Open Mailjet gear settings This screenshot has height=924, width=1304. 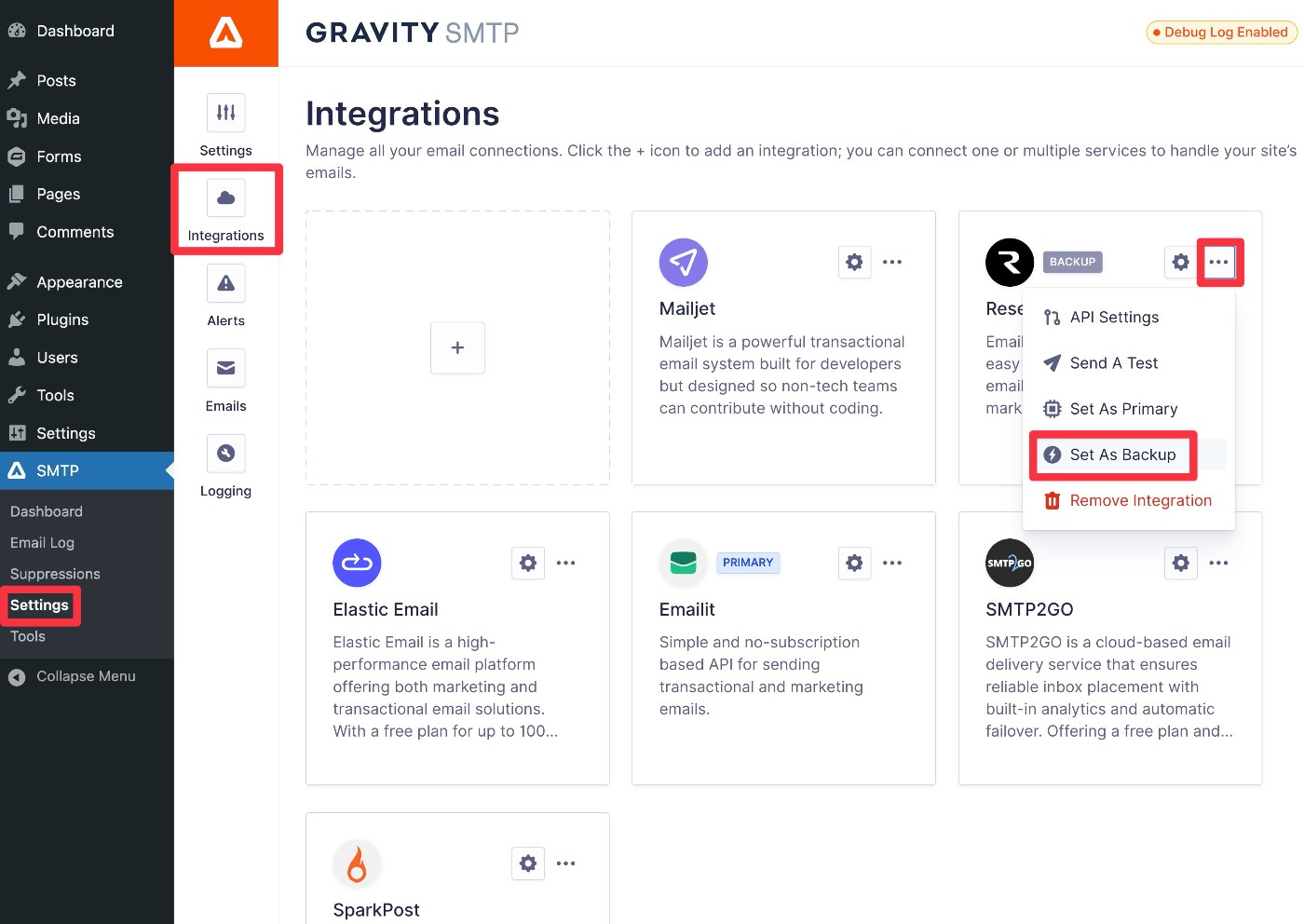[854, 263]
